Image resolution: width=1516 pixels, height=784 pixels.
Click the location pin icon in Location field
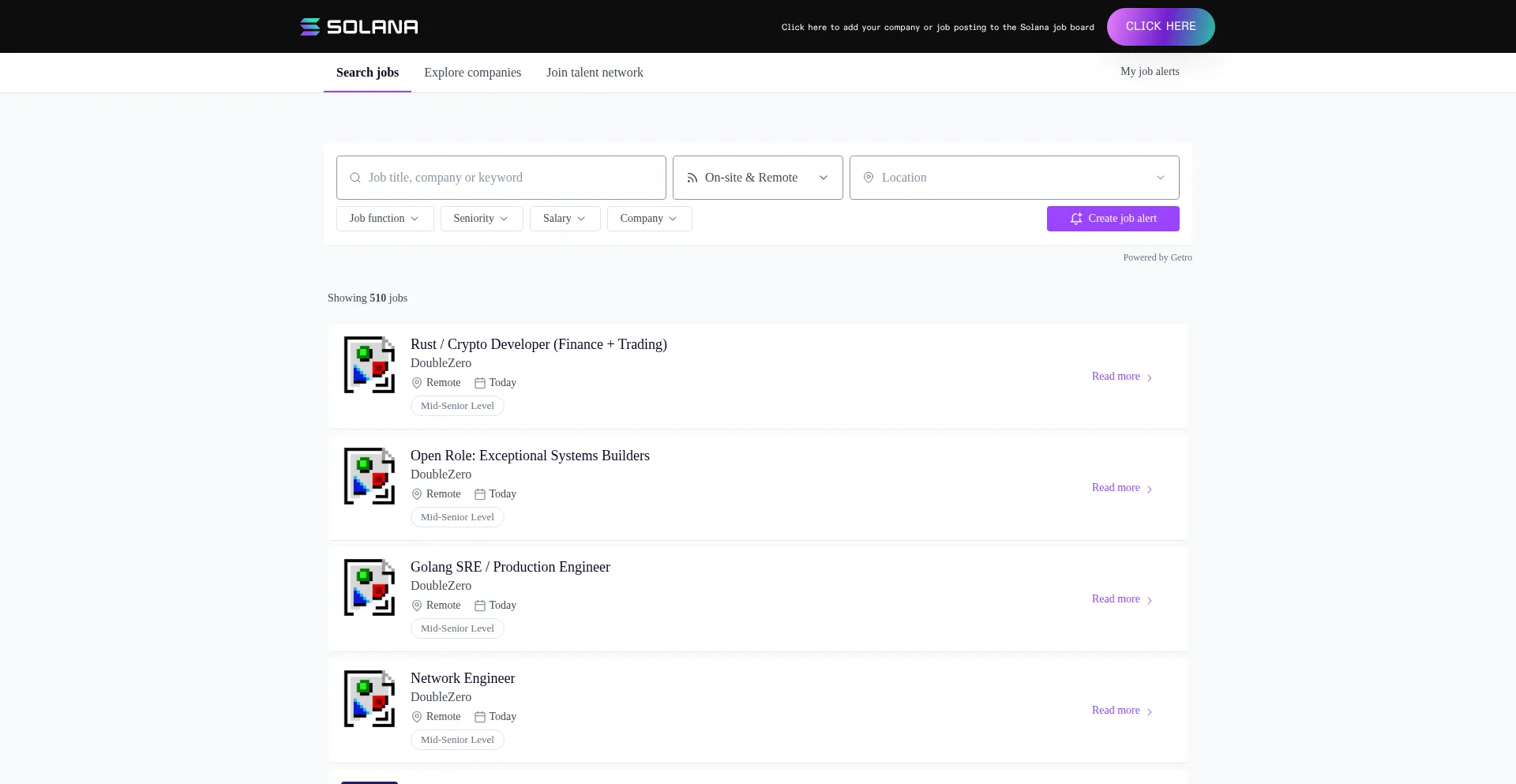coord(869,178)
